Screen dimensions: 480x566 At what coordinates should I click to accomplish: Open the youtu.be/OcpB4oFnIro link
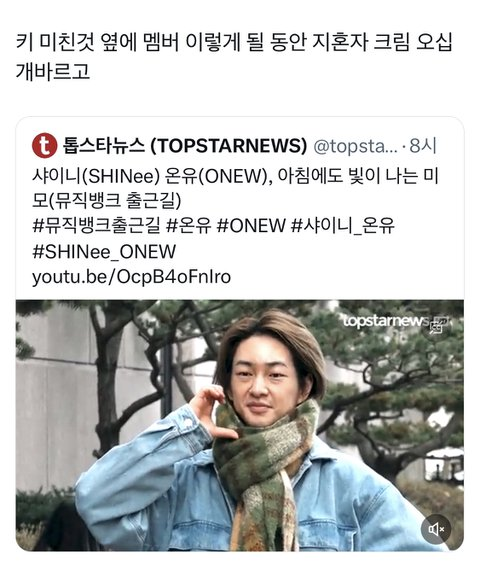(131, 277)
